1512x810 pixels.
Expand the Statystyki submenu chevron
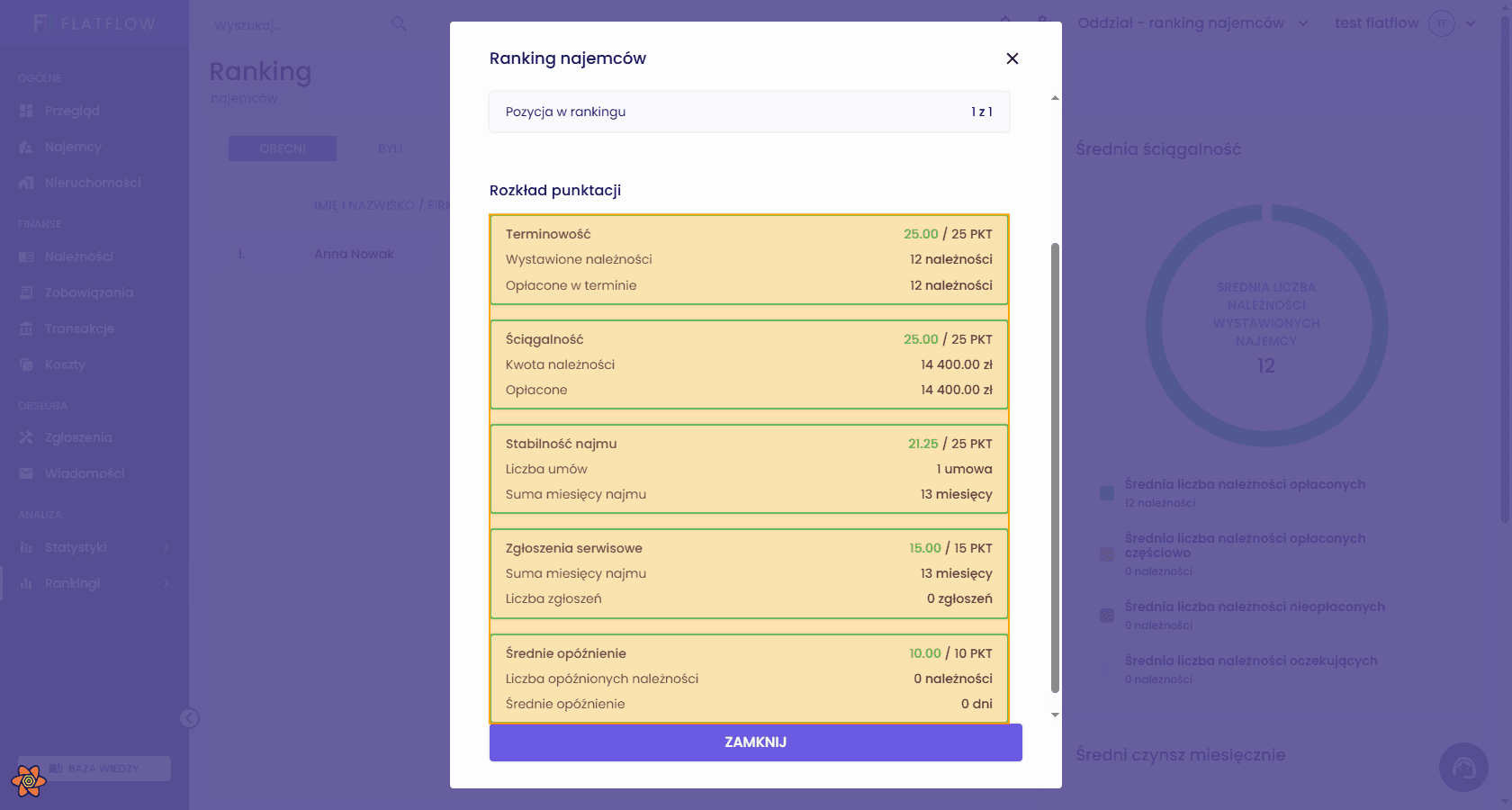click(166, 547)
